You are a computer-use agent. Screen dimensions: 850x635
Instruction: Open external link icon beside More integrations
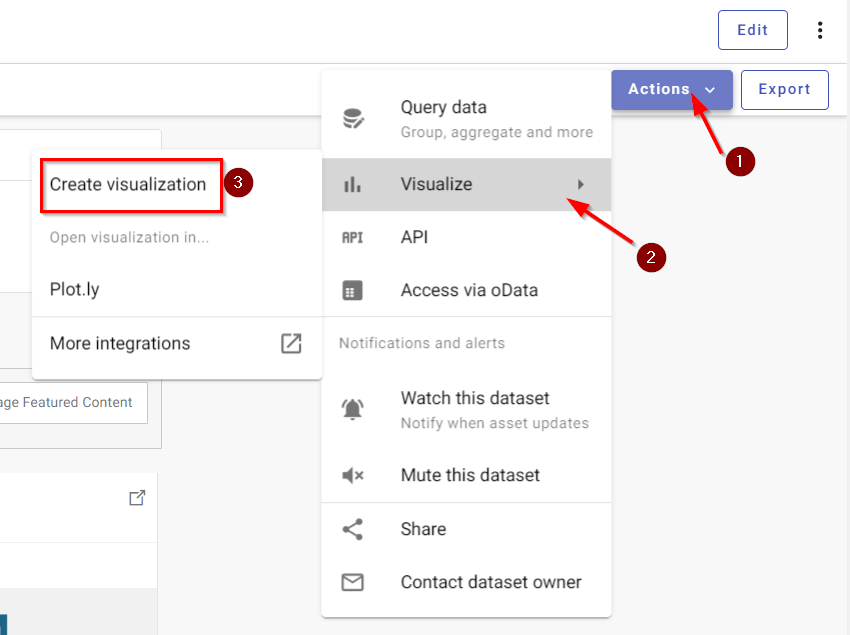click(291, 344)
